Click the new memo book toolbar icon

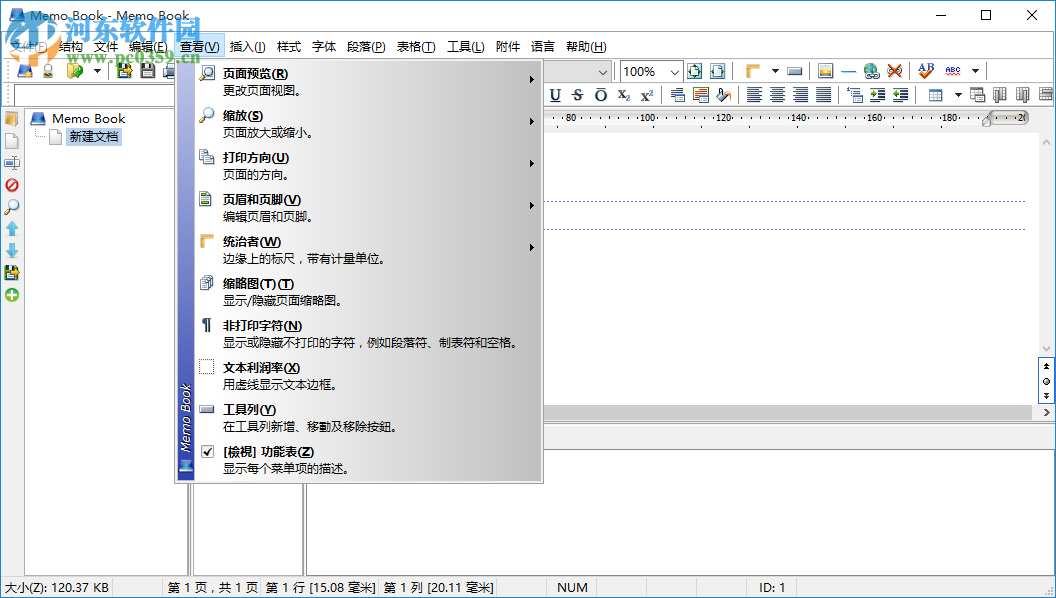(x=25, y=71)
